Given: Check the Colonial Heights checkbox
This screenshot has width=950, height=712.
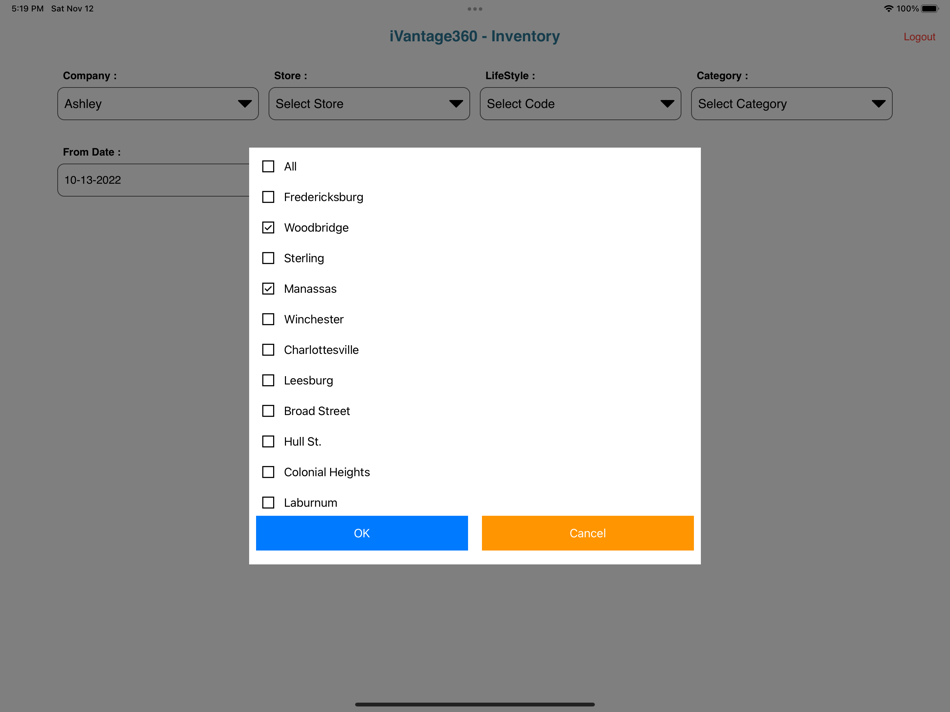Looking at the screenshot, I should coord(268,471).
